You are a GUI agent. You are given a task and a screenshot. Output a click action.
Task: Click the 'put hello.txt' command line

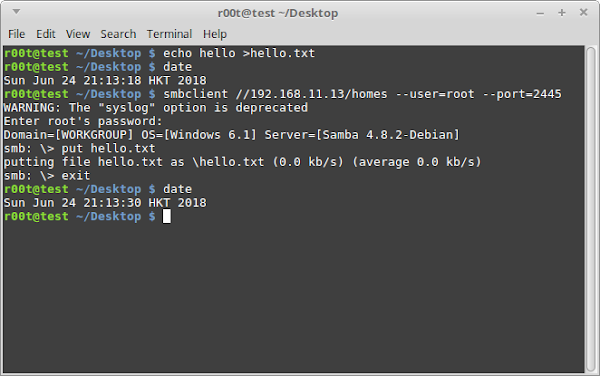(x=79, y=148)
